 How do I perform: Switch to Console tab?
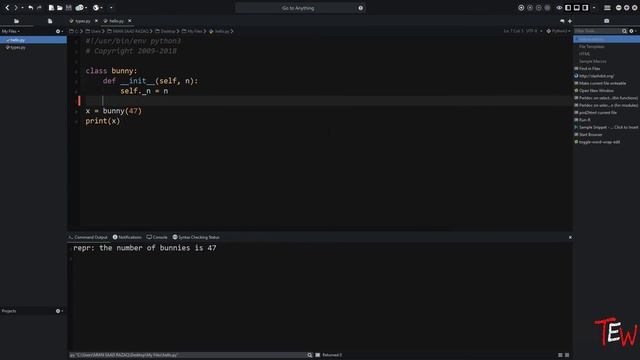pos(157,237)
